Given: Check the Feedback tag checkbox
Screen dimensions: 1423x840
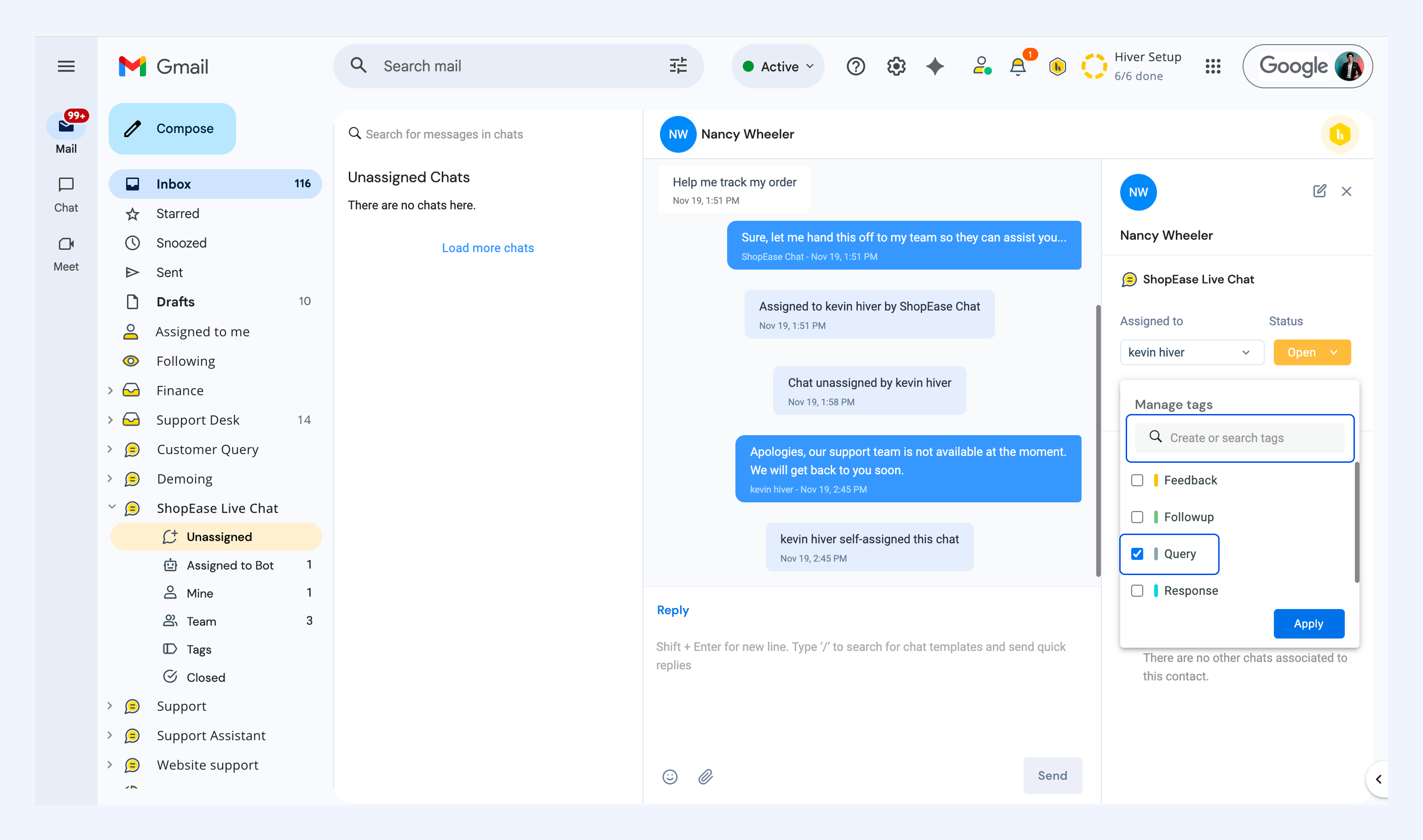Looking at the screenshot, I should (x=1137, y=480).
